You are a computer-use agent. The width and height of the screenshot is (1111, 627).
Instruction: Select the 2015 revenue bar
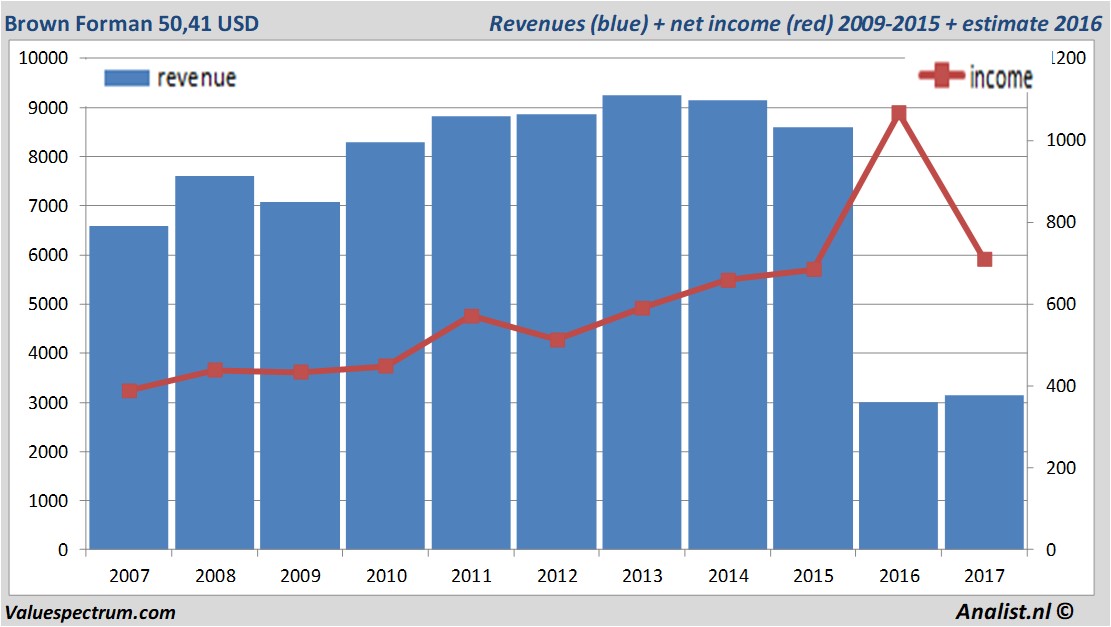pyautogui.click(x=813, y=338)
